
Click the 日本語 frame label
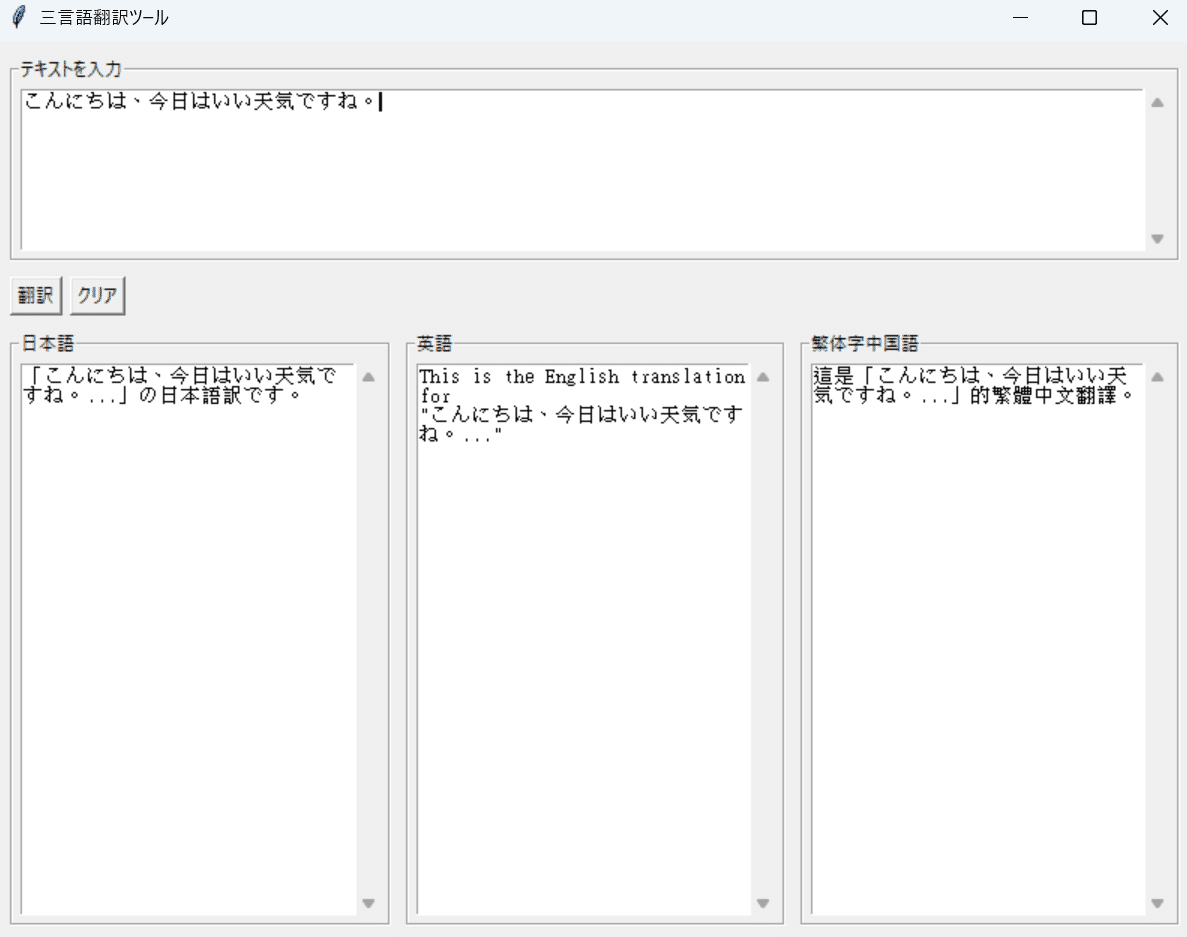point(46,343)
